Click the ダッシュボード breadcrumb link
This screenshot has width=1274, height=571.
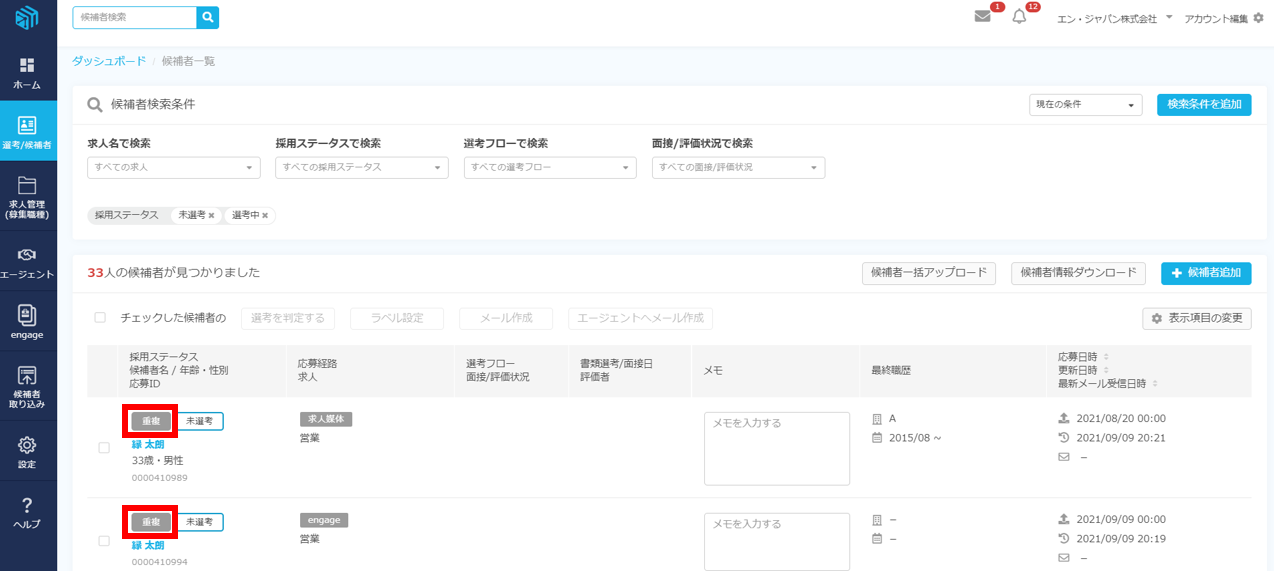pos(108,61)
